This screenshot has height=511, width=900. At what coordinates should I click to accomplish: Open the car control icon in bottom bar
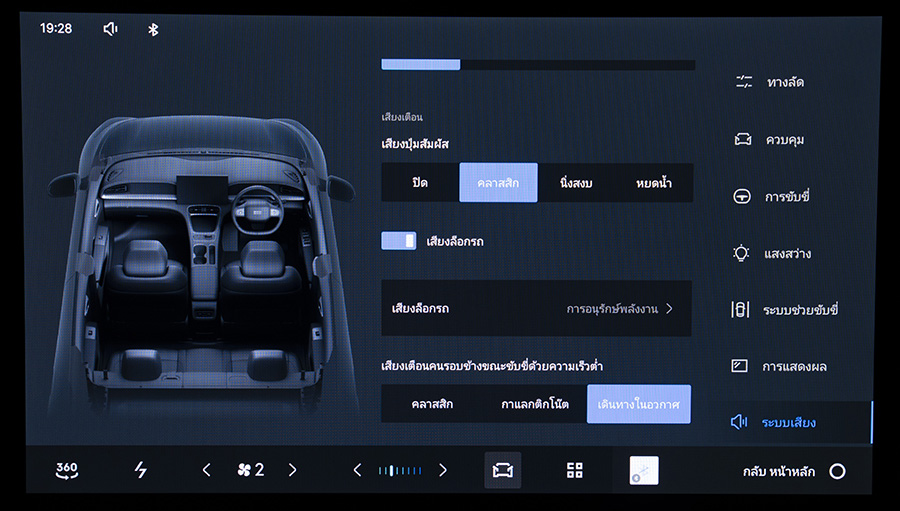pos(502,470)
